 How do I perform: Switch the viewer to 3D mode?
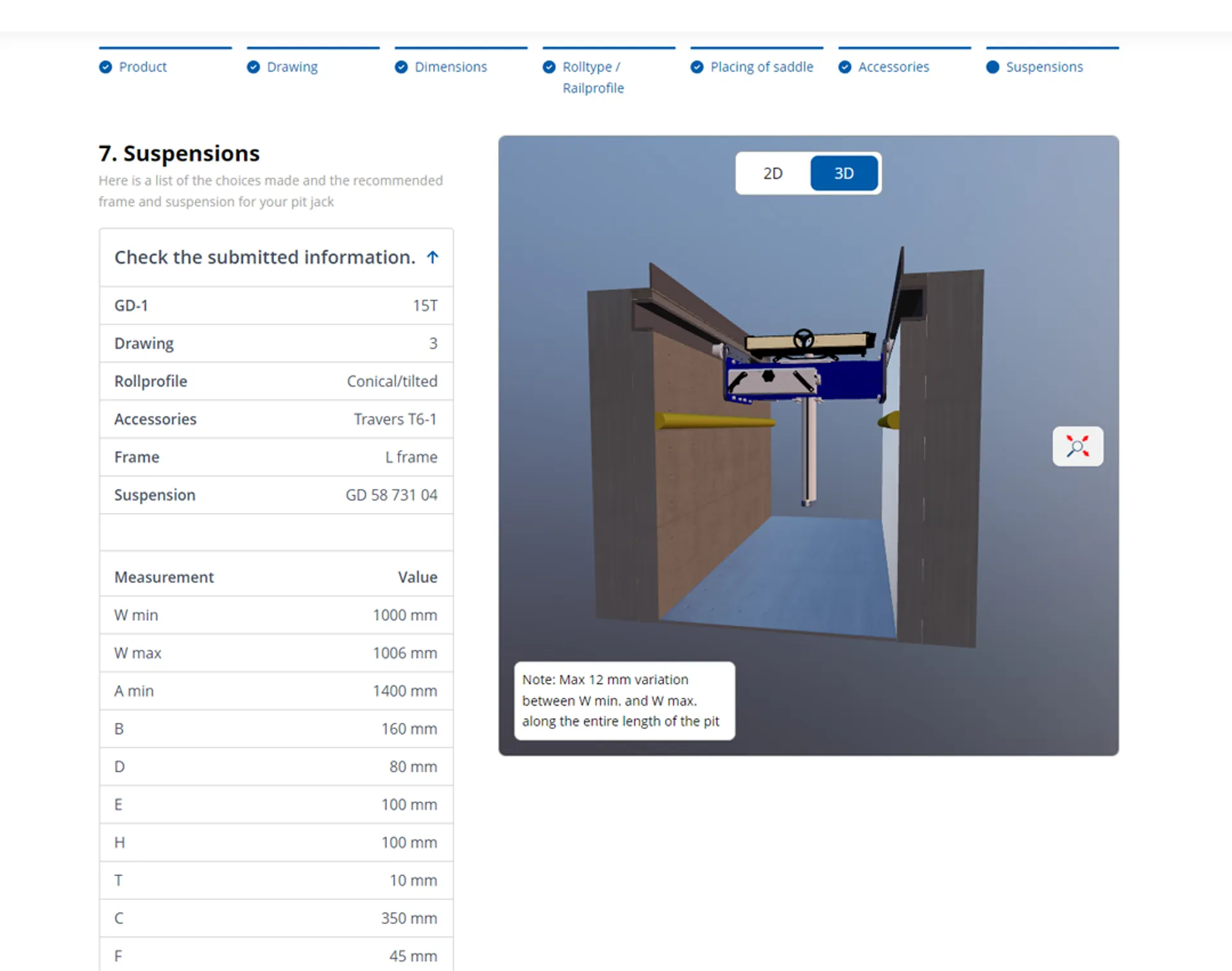tap(843, 173)
